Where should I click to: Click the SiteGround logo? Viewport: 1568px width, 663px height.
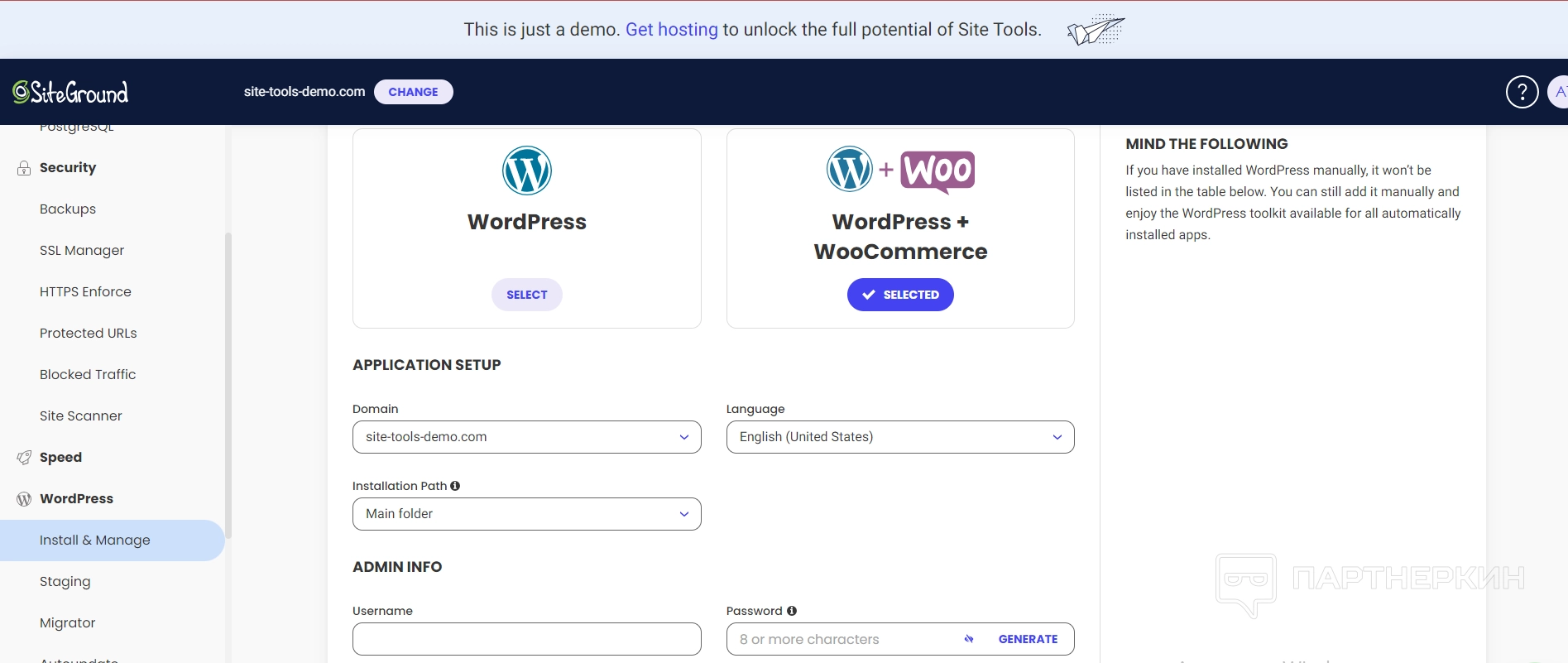point(70,92)
